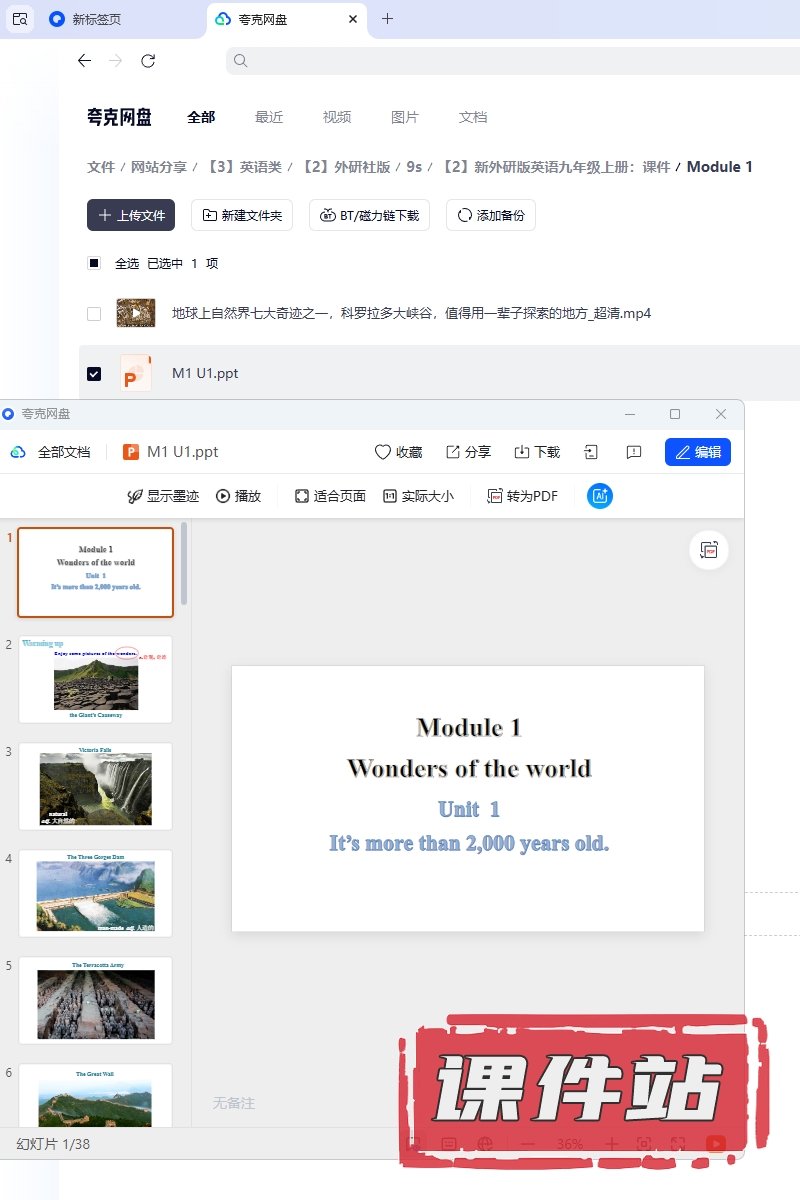This screenshot has height=1200, width=800.
Task: Click the floating PDF icon on slide area
Action: 709,550
